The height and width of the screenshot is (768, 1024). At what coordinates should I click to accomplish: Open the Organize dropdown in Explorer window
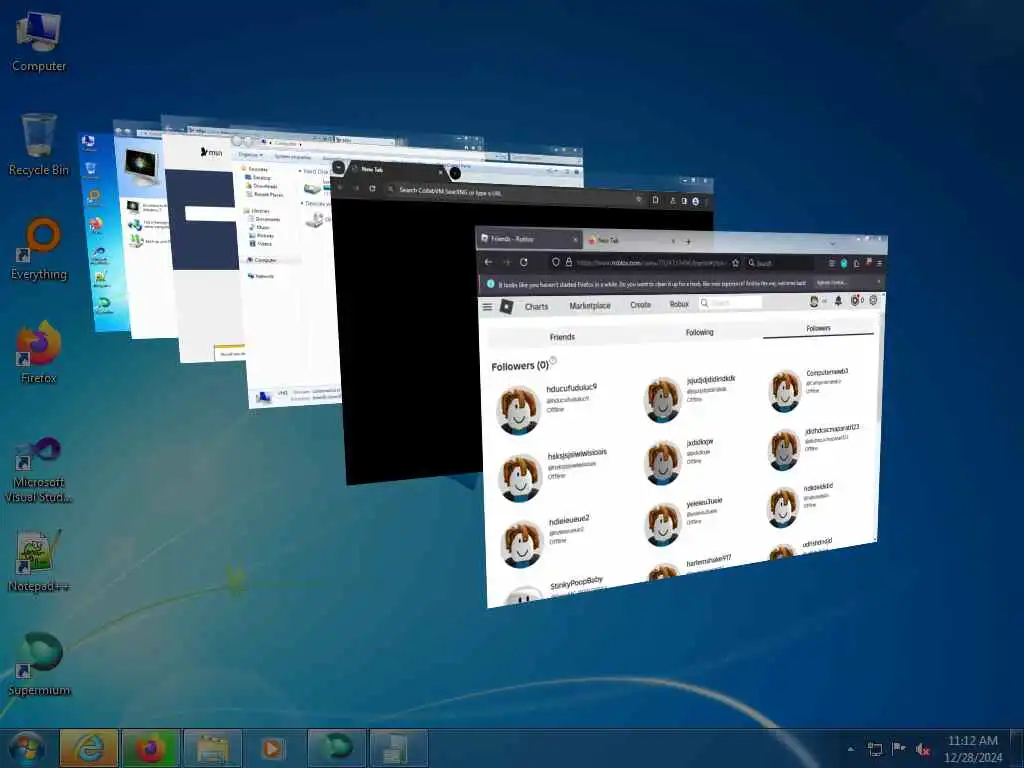click(x=251, y=155)
